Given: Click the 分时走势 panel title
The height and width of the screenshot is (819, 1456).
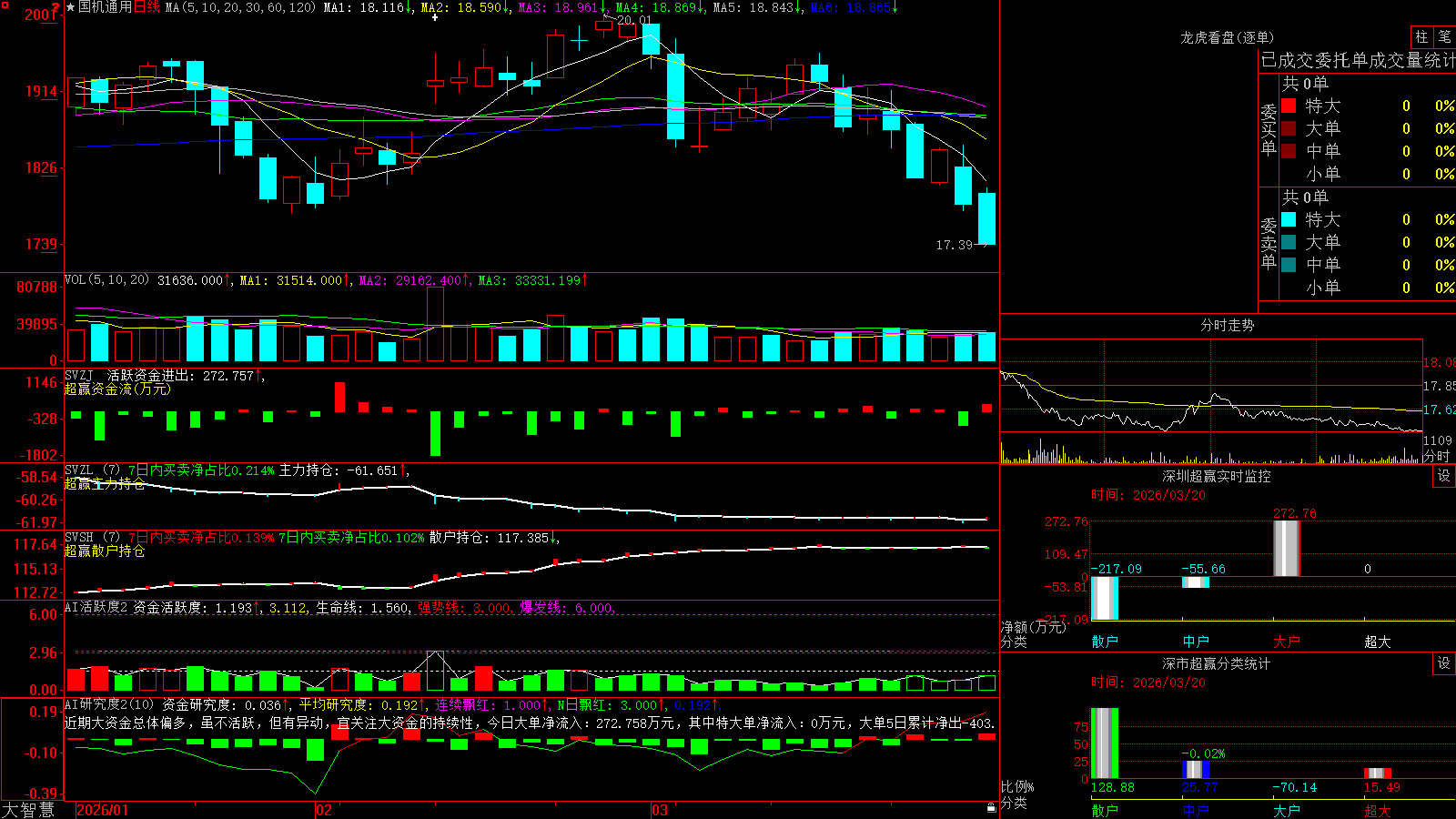Looking at the screenshot, I should pyautogui.click(x=1228, y=325).
